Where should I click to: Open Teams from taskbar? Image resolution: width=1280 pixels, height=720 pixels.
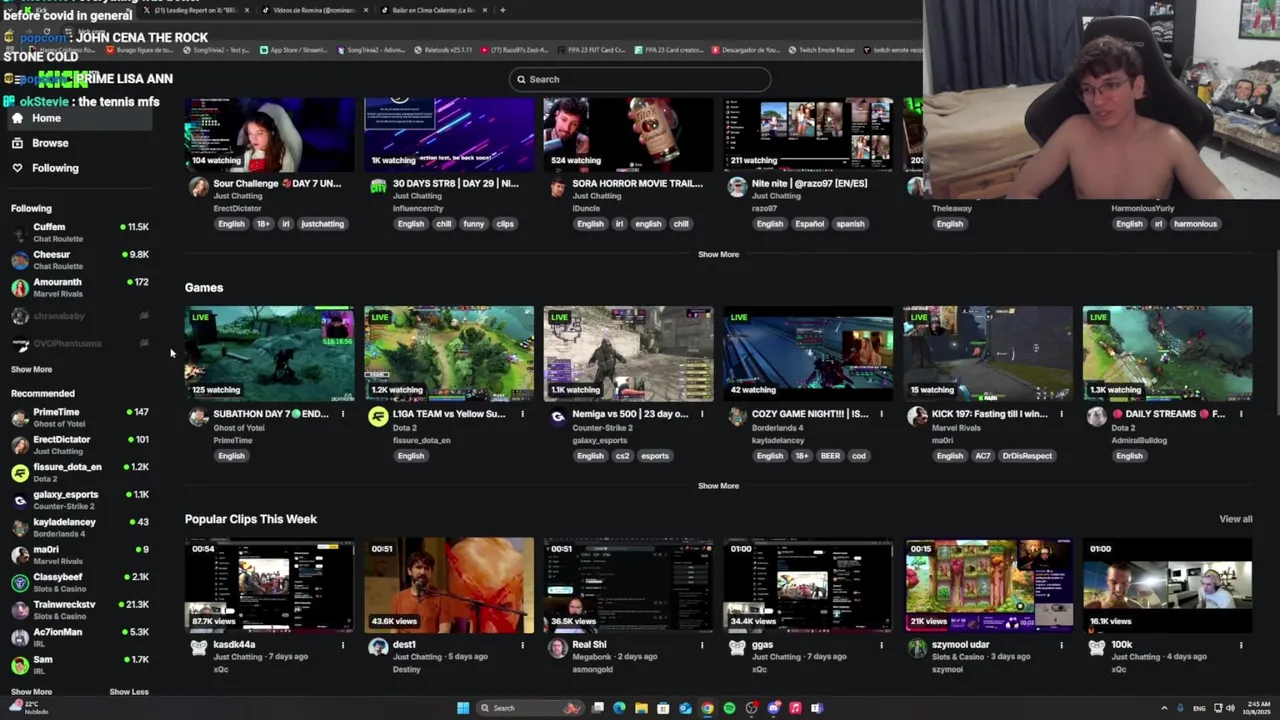pyautogui.click(x=816, y=708)
